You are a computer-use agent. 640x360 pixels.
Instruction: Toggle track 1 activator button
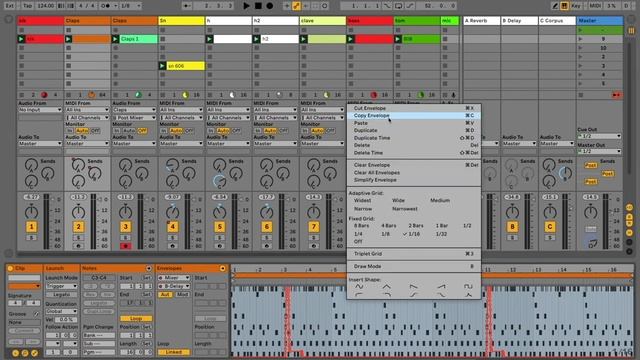point(31,227)
